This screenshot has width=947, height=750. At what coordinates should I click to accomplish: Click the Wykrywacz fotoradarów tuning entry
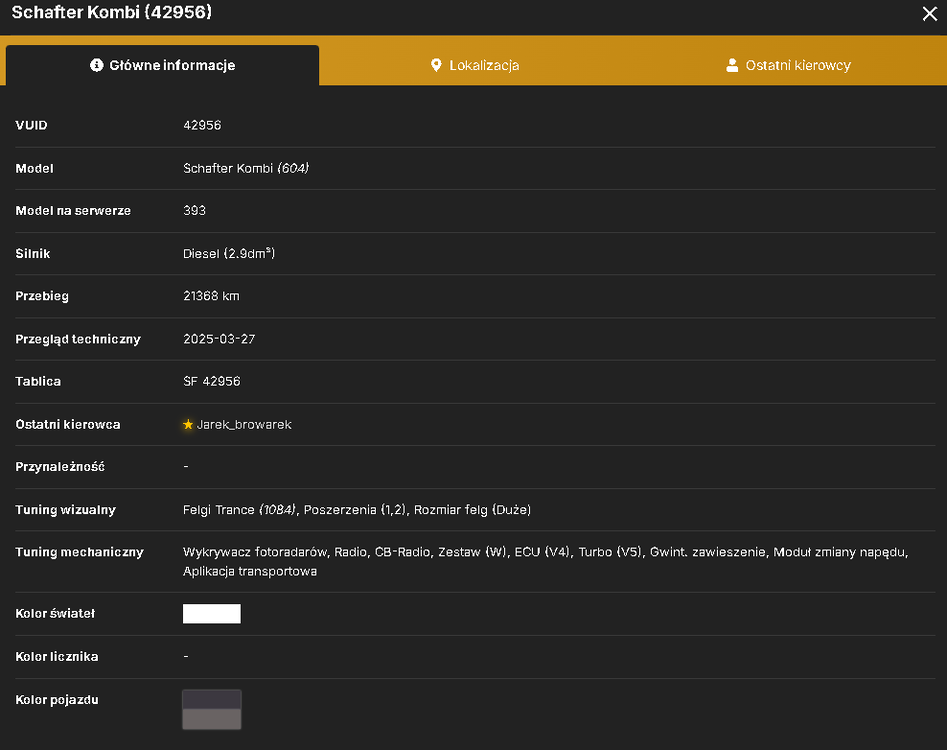pos(255,552)
